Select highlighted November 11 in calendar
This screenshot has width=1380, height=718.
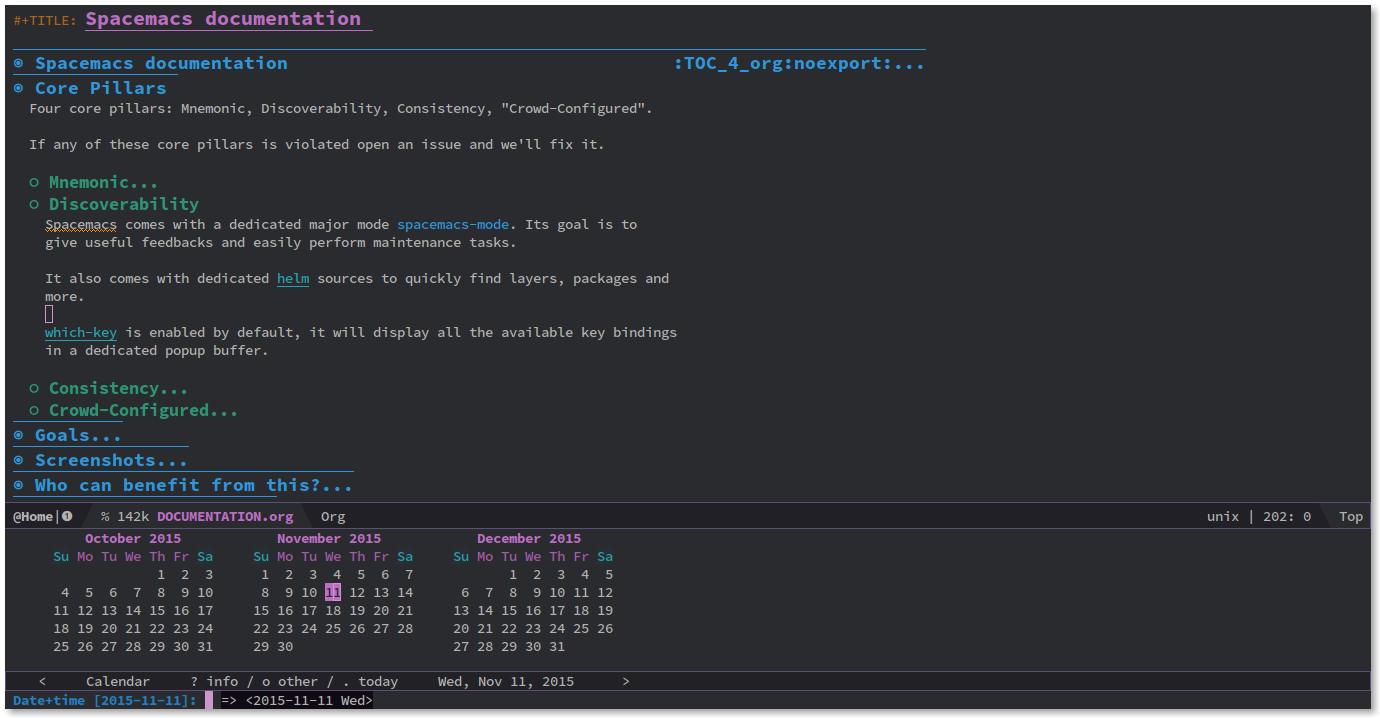click(333, 592)
